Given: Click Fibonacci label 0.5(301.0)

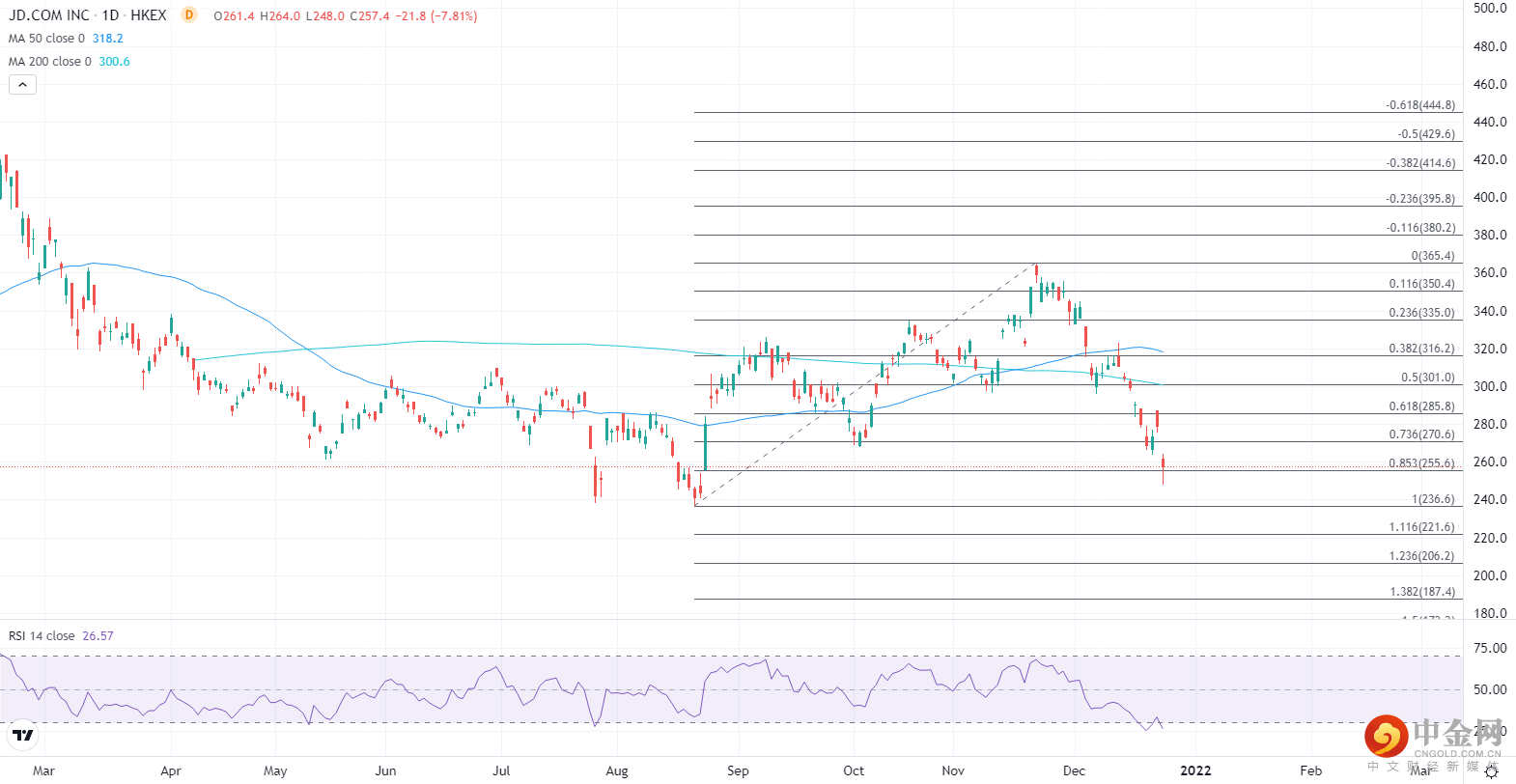Looking at the screenshot, I should (1428, 378).
